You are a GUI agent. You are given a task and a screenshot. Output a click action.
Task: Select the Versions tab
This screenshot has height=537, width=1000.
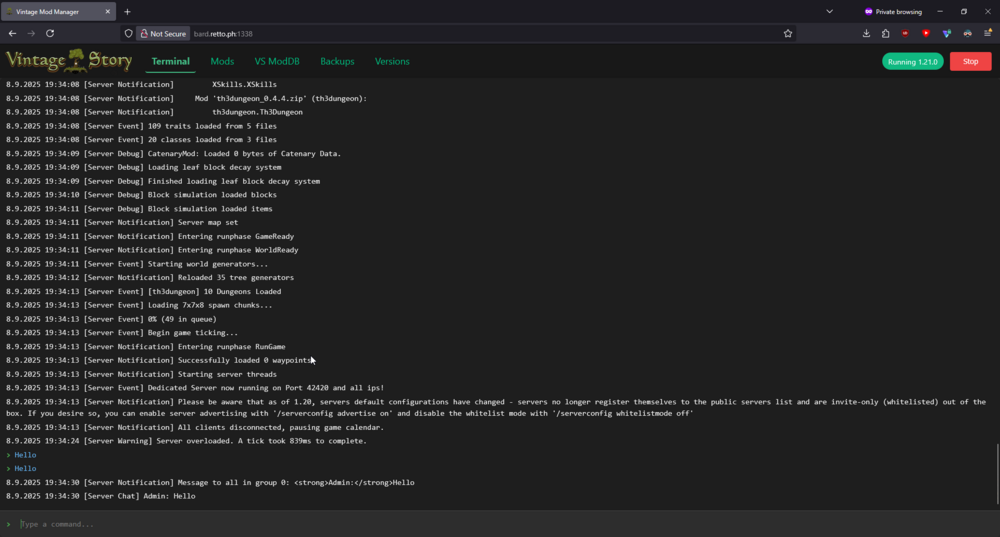[x=392, y=61]
